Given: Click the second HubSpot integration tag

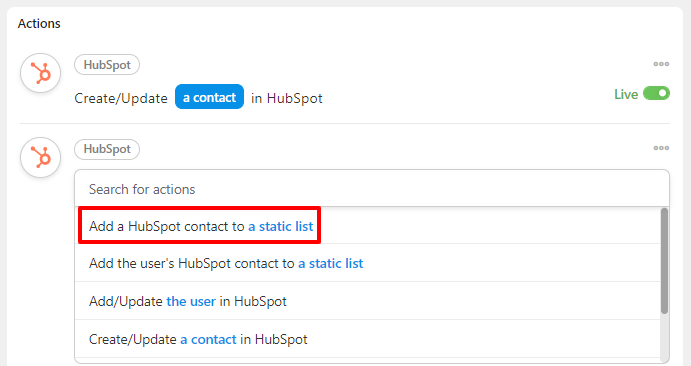Looking at the screenshot, I should [107, 149].
